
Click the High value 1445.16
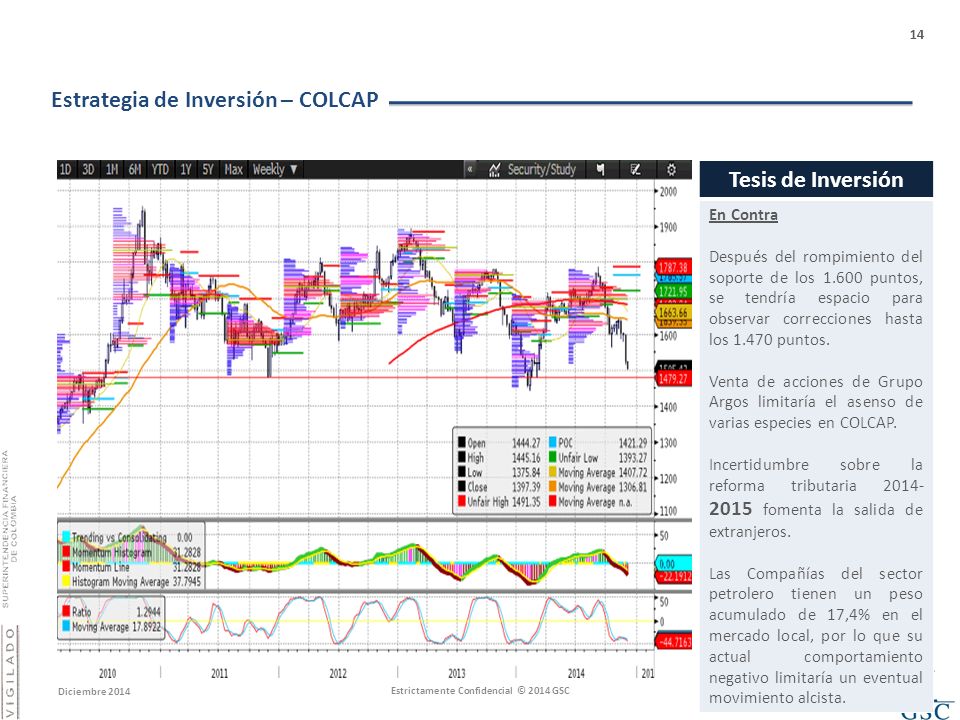526,457
